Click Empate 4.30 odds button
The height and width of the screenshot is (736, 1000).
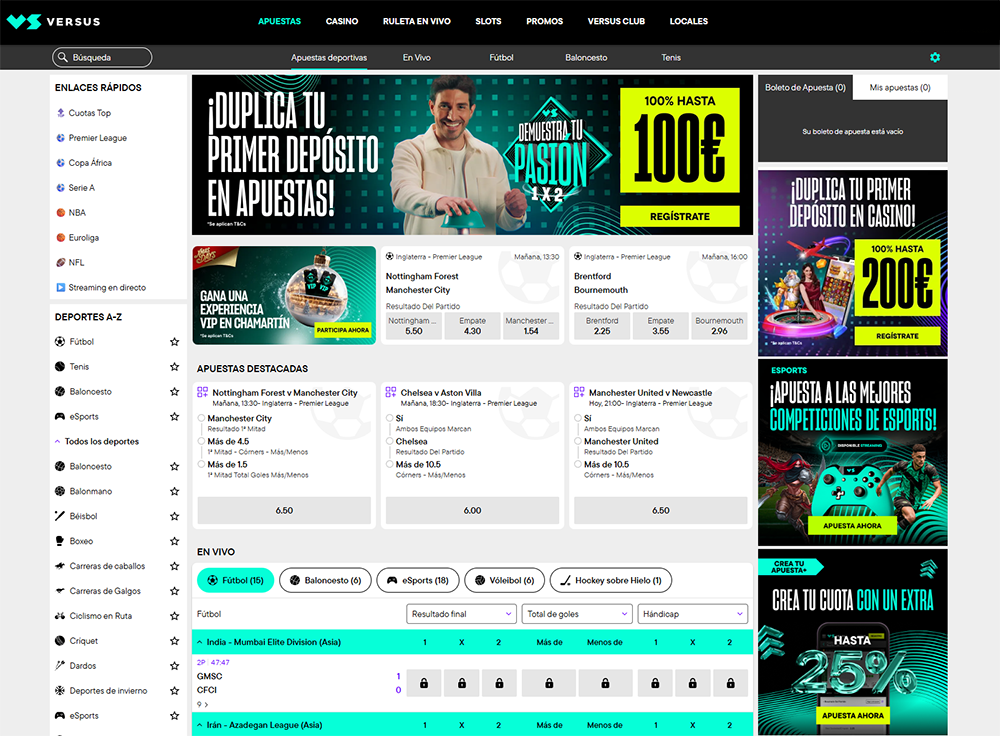pyautogui.click(x=473, y=326)
